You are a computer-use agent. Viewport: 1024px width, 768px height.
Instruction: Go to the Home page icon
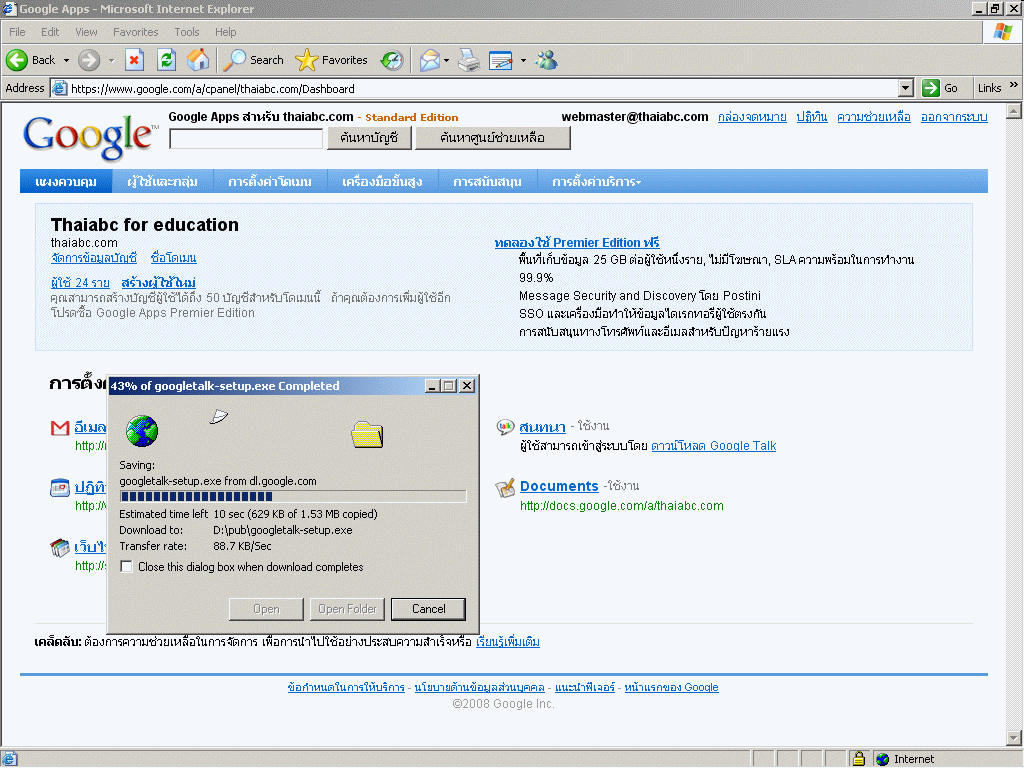tap(198, 60)
